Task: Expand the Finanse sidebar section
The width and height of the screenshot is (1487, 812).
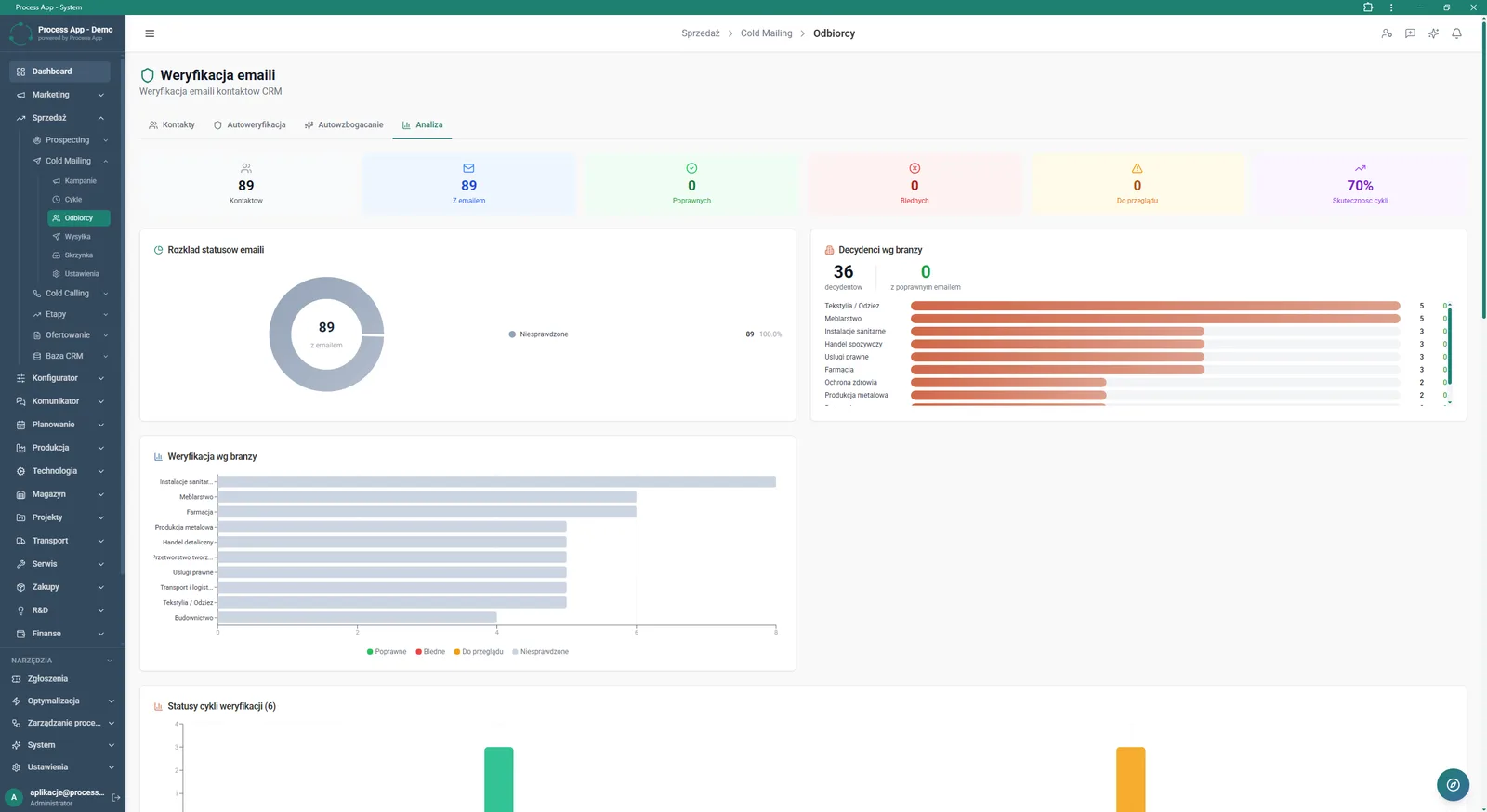Action: [59, 634]
